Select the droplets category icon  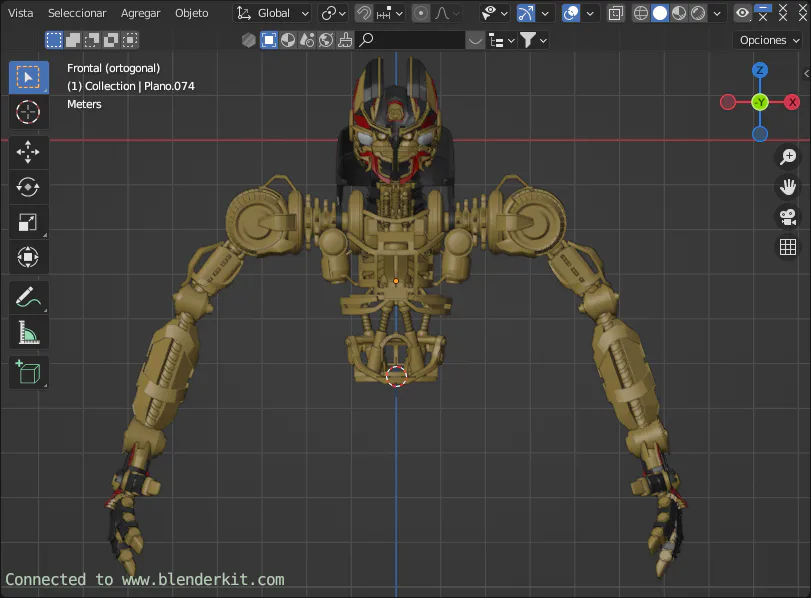(307, 40)
